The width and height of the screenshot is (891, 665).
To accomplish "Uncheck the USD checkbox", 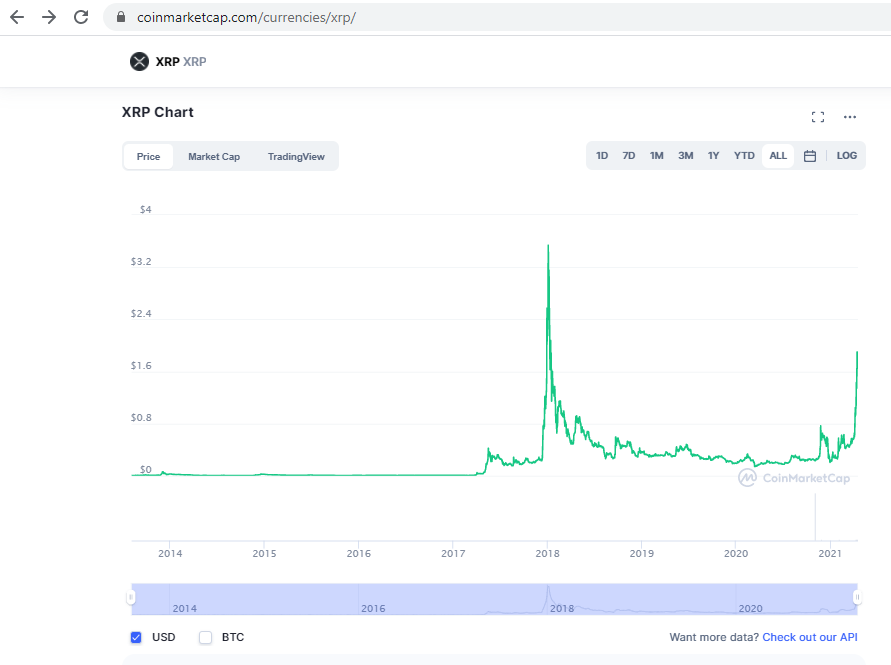I will pyautogui.click(x=136, y=637).
